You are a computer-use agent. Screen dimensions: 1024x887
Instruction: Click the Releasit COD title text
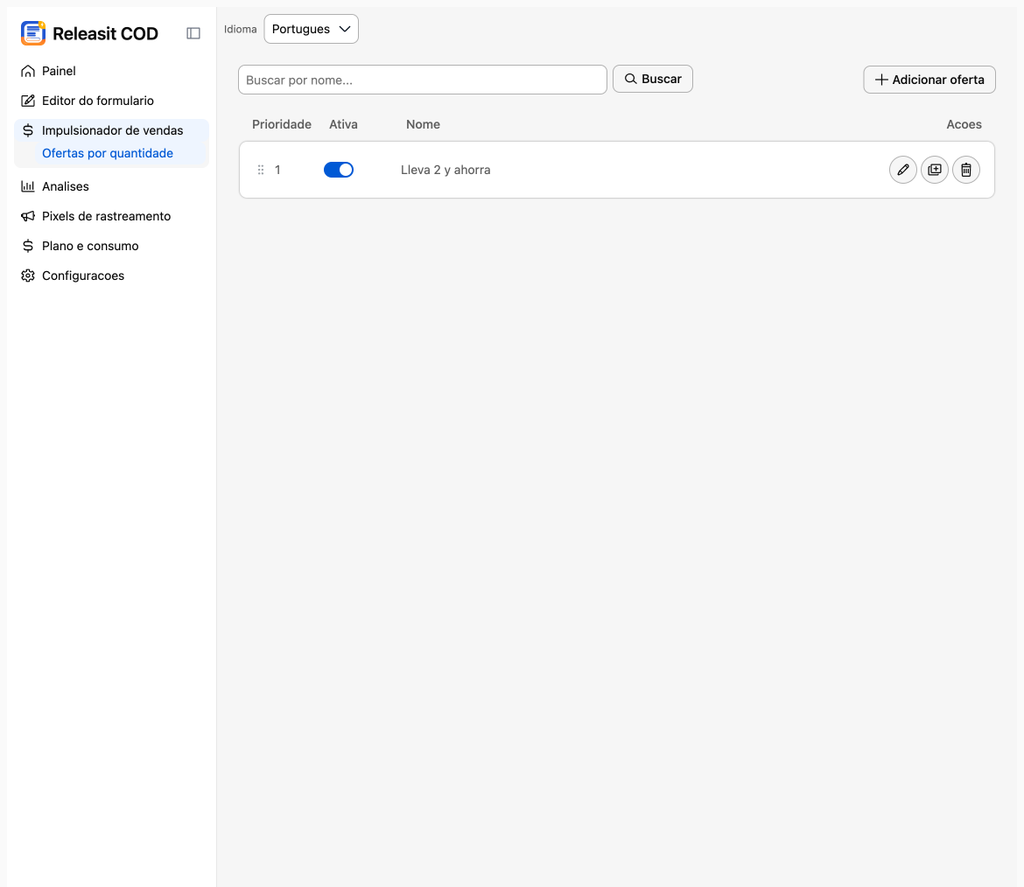(x=105, y=33)
